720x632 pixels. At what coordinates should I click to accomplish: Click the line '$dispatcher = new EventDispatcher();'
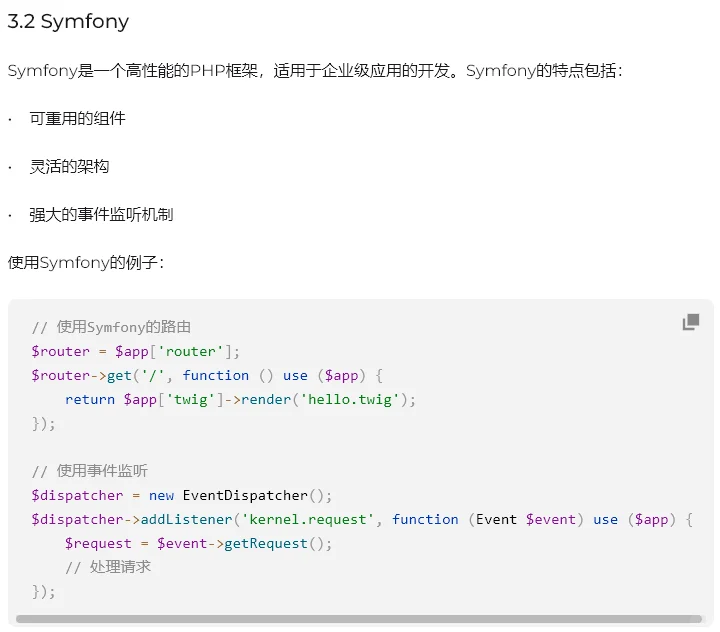point(182,496)
